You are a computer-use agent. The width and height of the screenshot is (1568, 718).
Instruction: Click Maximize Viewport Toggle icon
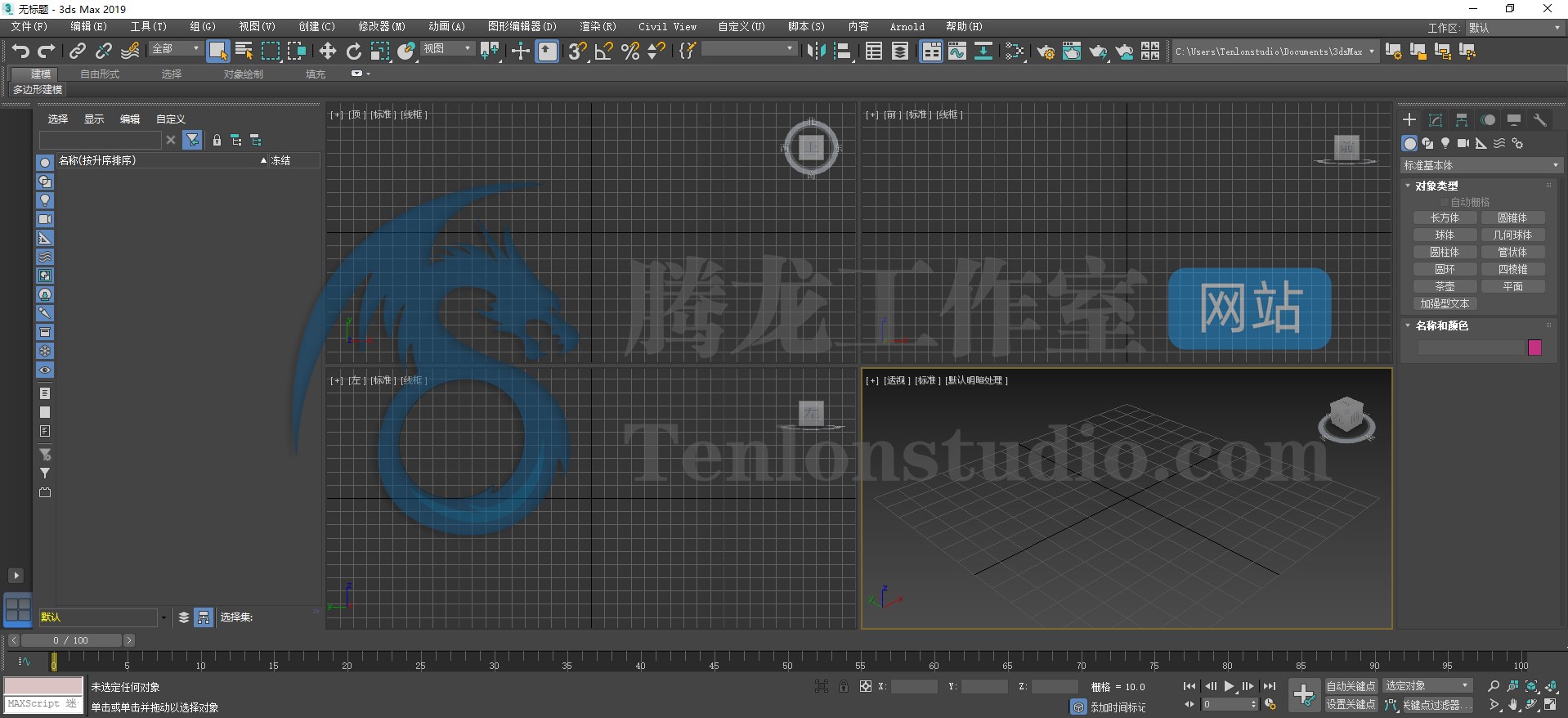tap(1550, 704)
